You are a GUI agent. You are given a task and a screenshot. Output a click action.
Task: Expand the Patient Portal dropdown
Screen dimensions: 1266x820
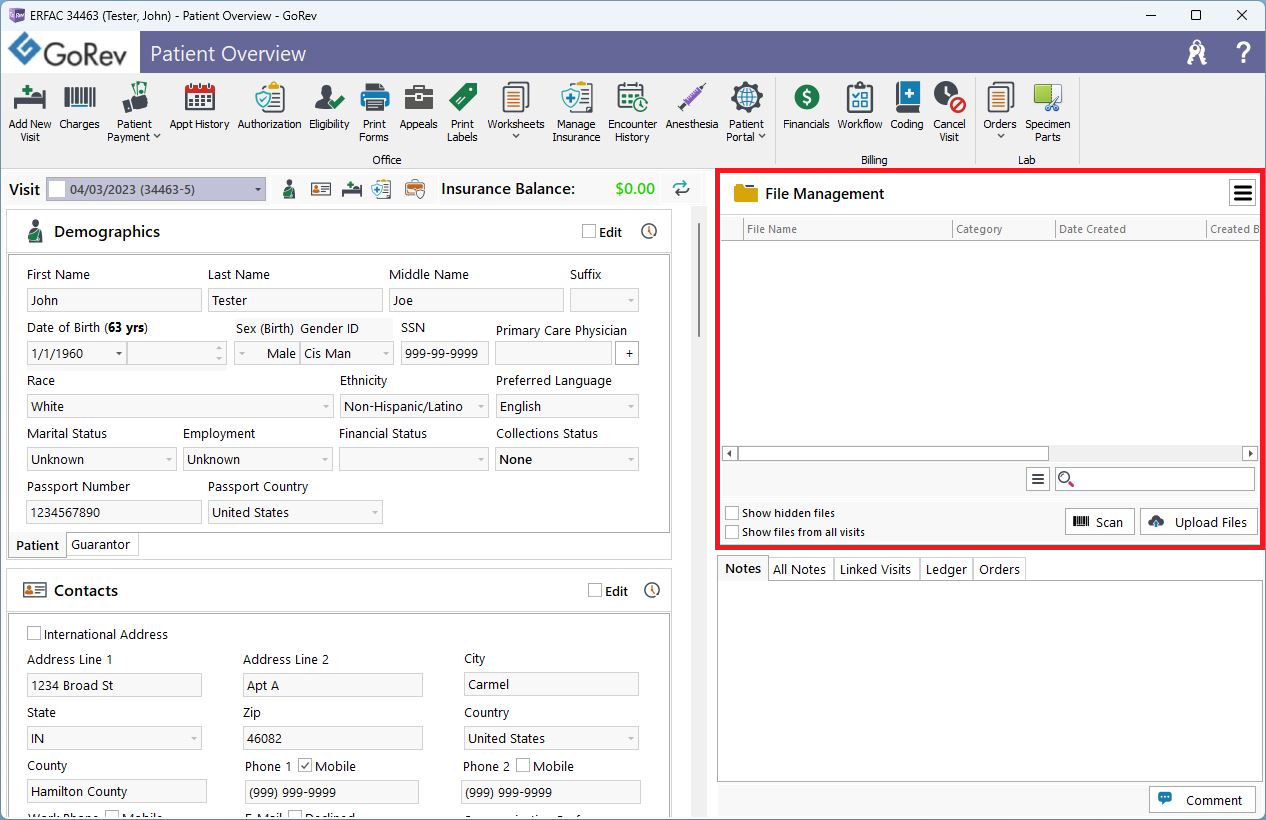click(x=761, y=138)
